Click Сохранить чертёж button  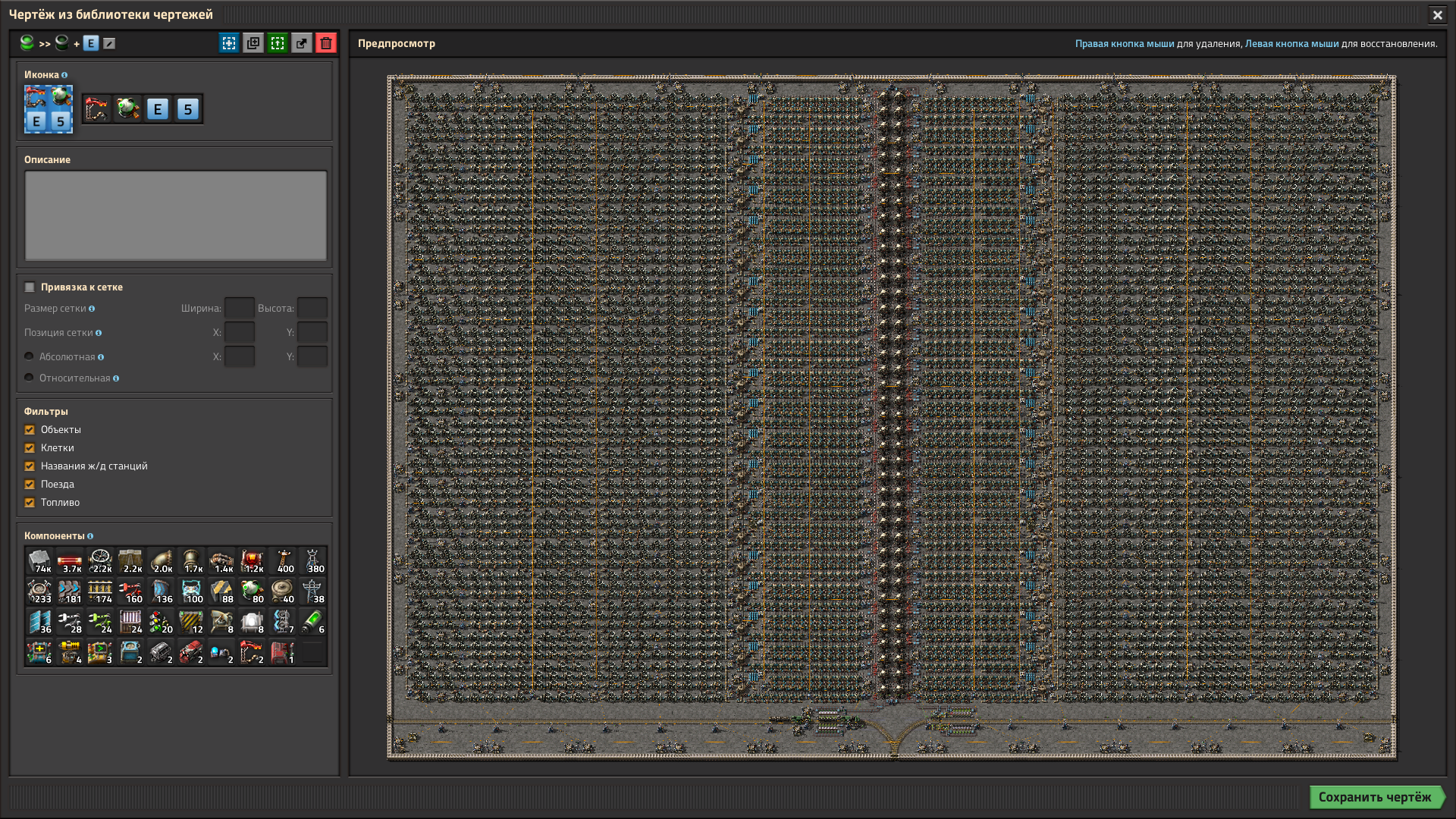click(1376, 797)
